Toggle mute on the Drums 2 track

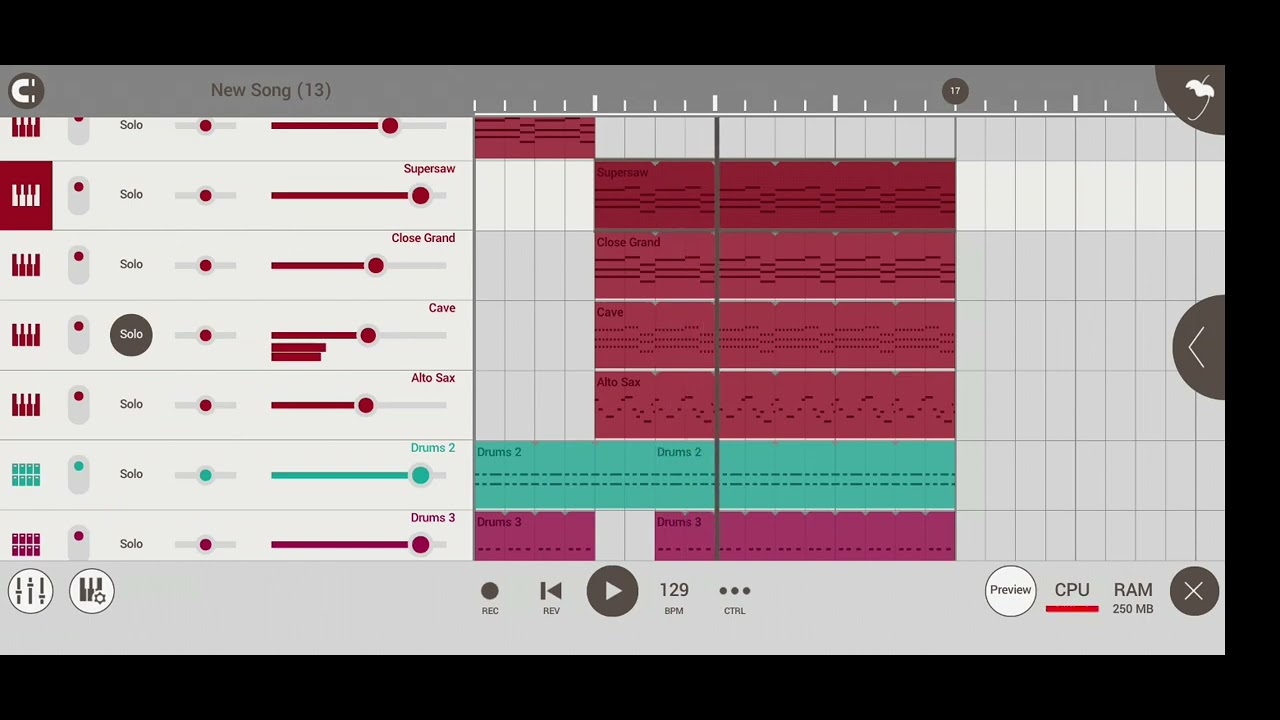click(78, 474)
